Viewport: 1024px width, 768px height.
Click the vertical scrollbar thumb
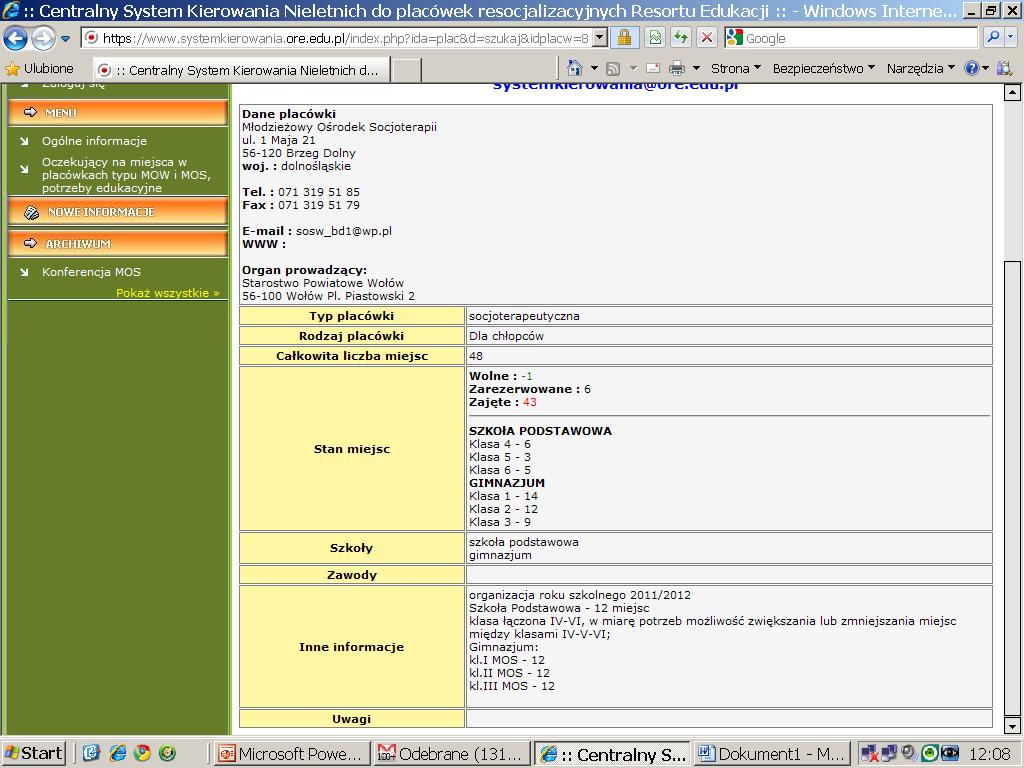(x=1012, y=488)
